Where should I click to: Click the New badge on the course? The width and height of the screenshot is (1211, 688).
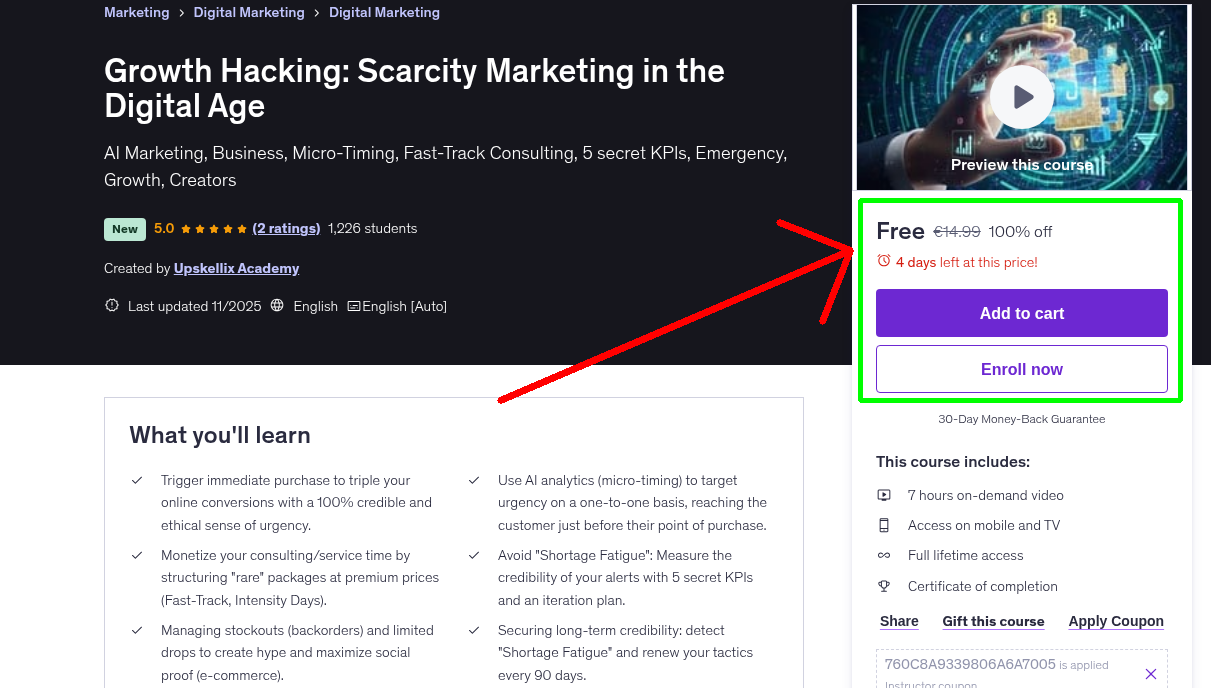pyautogui.click(x=124, y=228)
